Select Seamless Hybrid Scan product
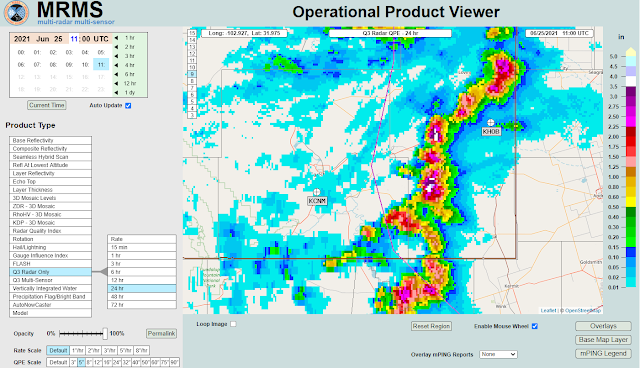640x368 pixels. (x=50, y=157)
